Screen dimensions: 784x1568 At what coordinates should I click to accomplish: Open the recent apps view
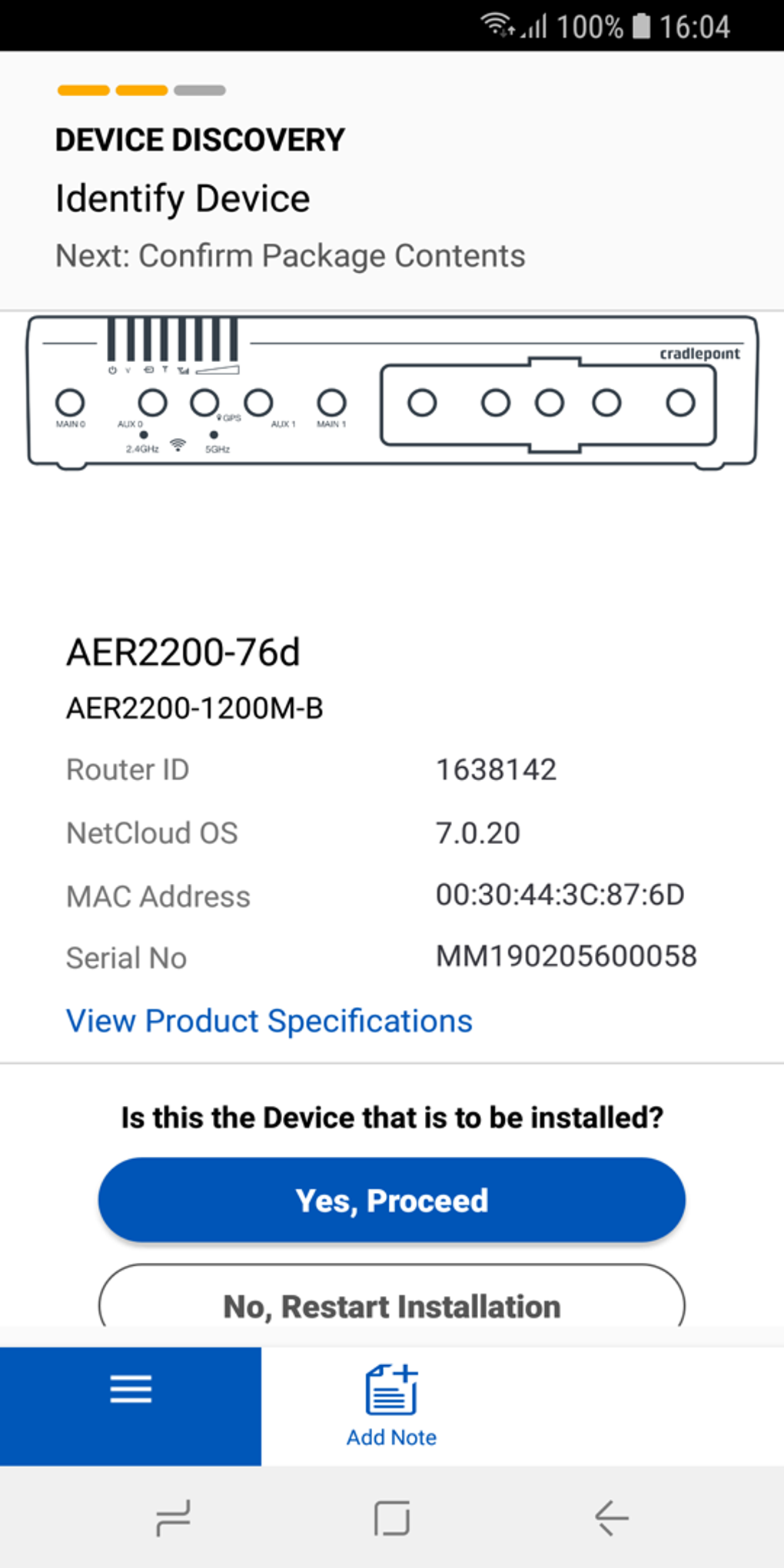[x=173, y=1518]
